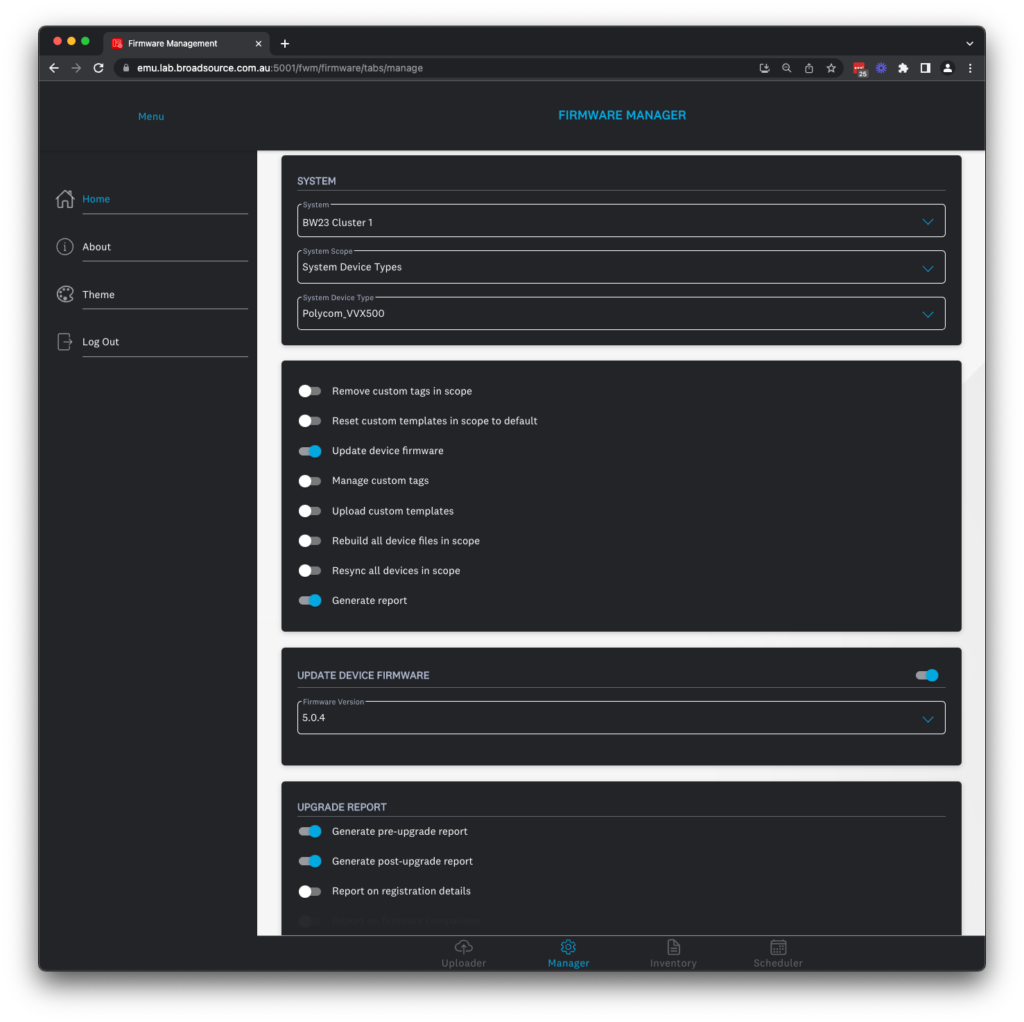
Task: Enable Rebuild all device files in scope
Action: [310, 541]
